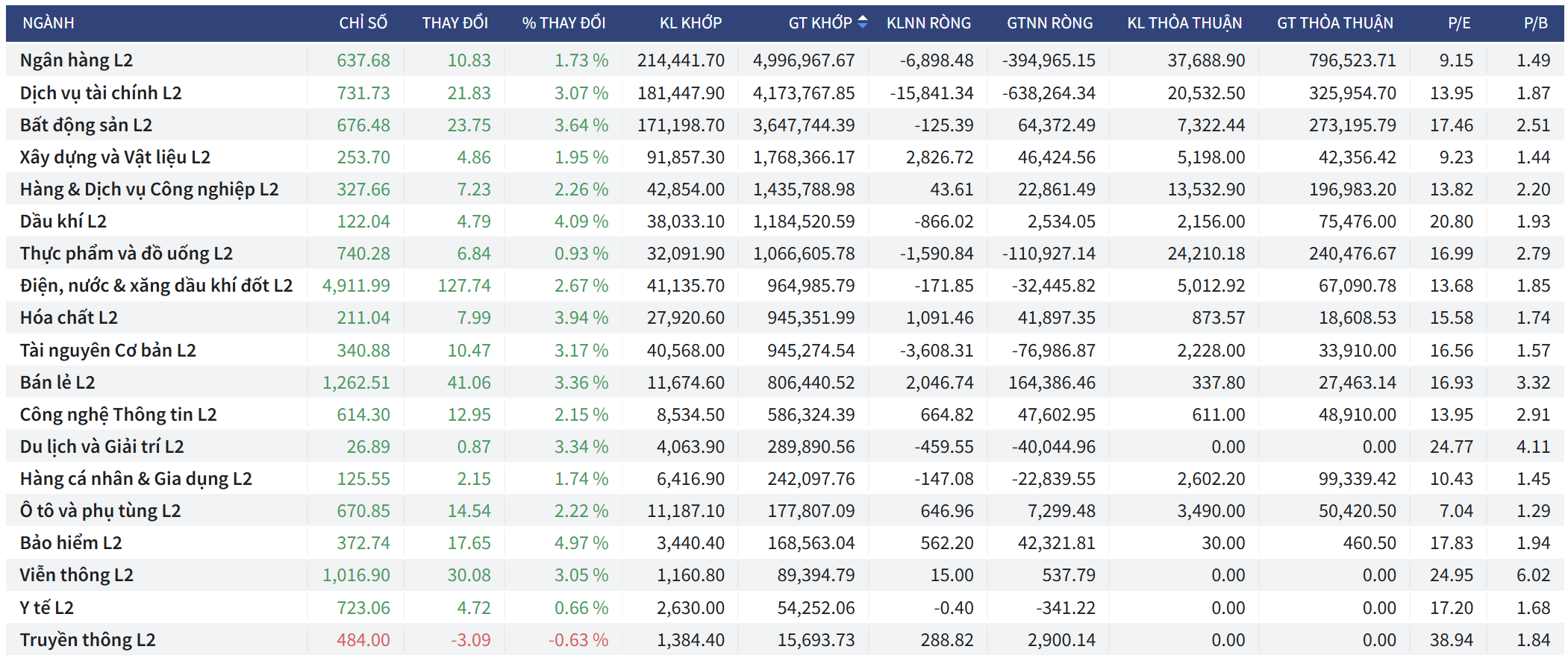Sort by KL THỎA THUẬN header
1568x661 pixels.
point(1184,23)
